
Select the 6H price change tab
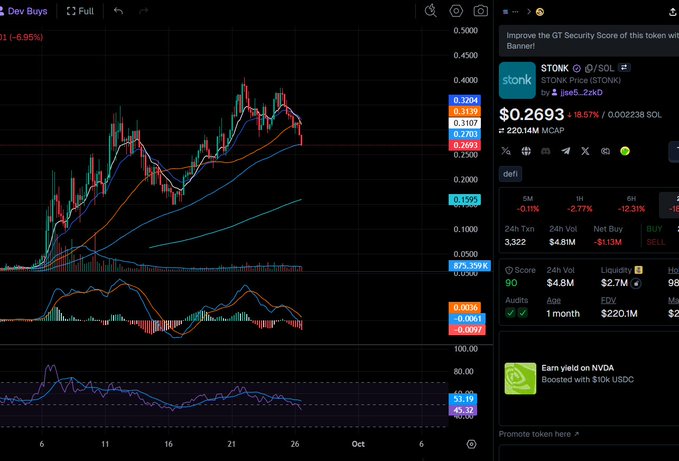coord(631,204)
